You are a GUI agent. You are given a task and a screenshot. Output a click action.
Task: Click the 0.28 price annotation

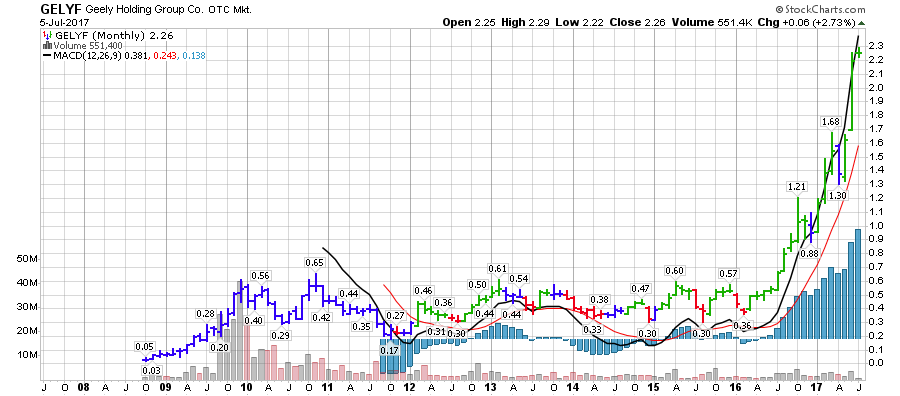tap(205, 313)
